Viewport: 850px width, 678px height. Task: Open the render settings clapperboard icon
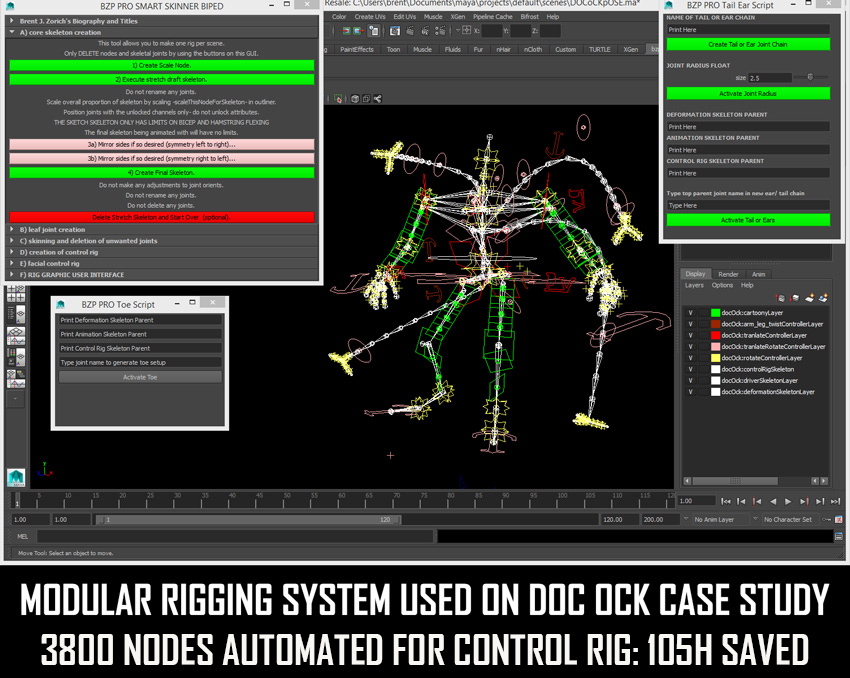pos(440,31)
